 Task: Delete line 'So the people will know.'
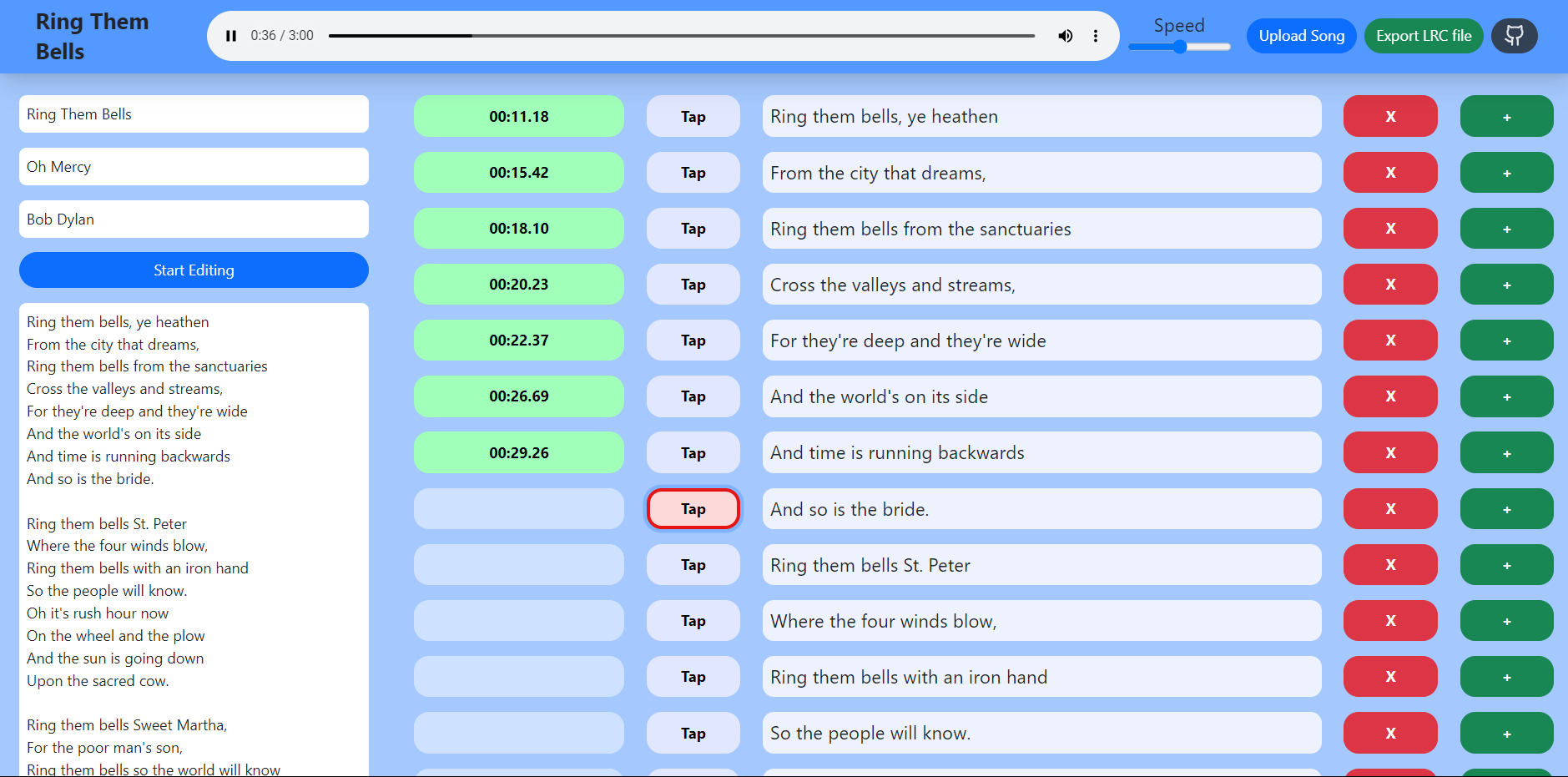point(1390,733)
